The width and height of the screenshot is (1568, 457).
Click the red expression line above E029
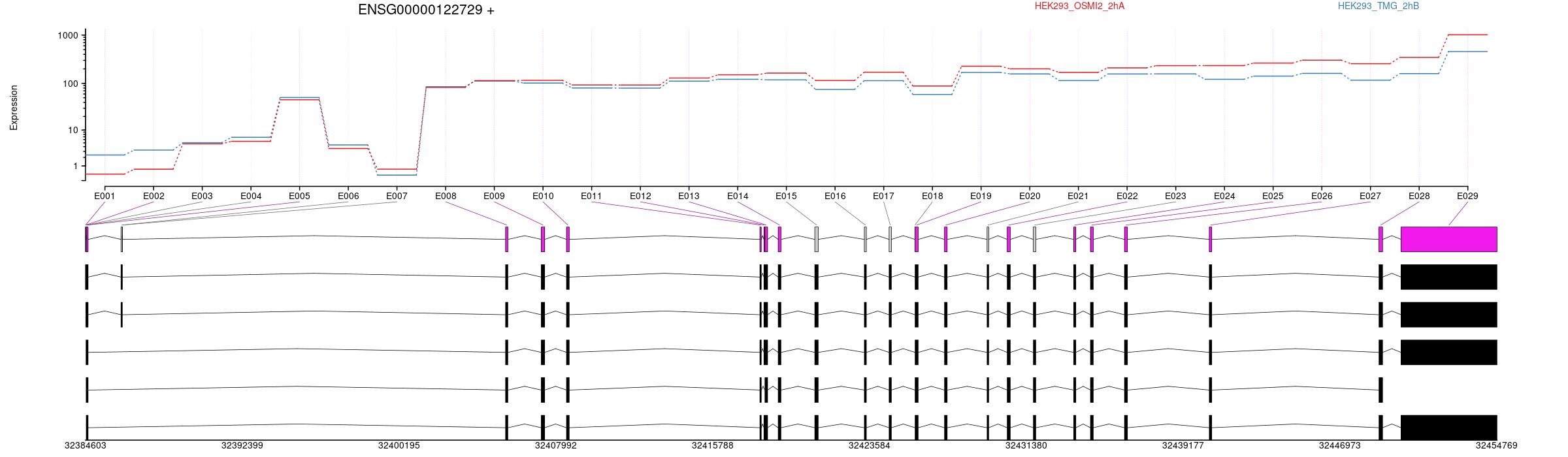(1467, 35)
